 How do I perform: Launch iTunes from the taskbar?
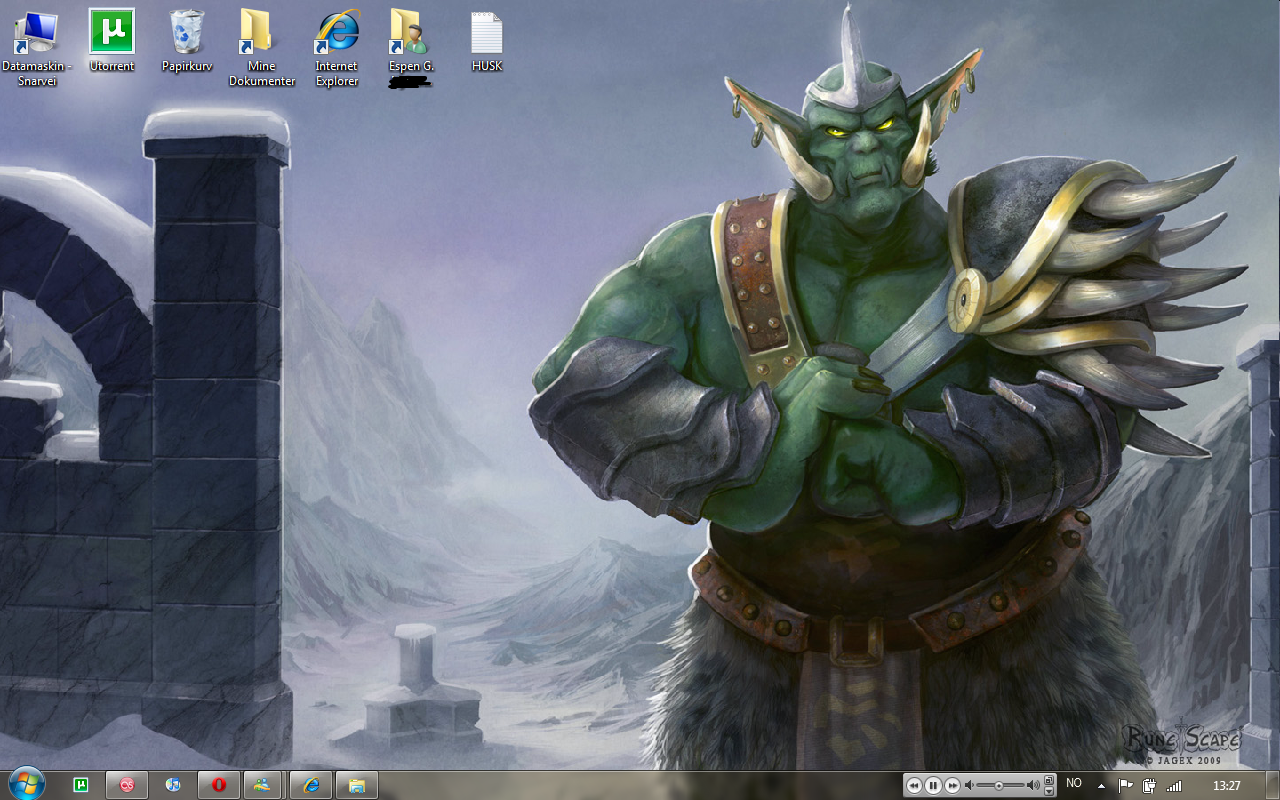pyautogui.click(x=172, y=785)
